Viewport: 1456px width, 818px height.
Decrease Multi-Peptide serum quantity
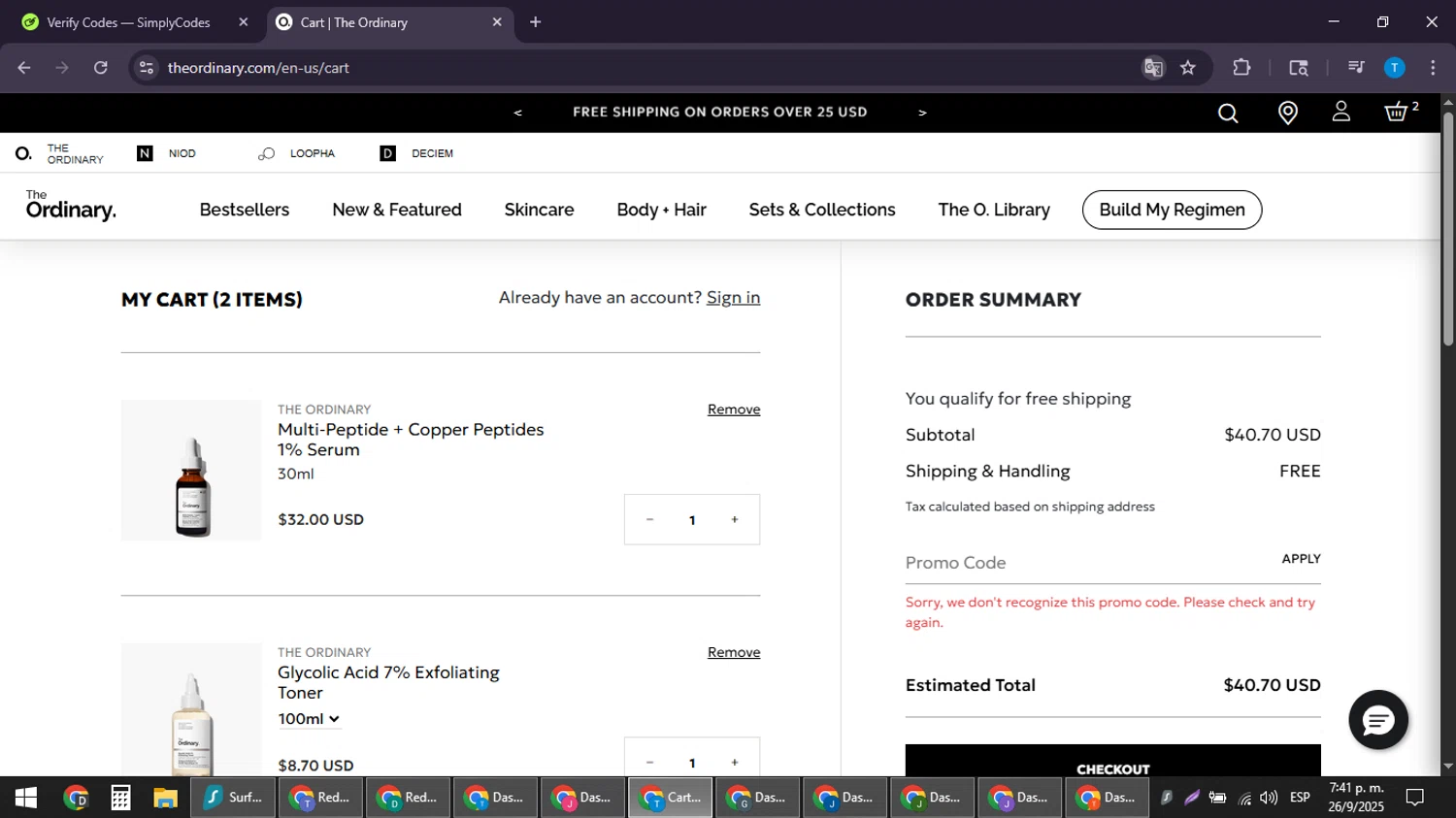[x=649, y=520]
